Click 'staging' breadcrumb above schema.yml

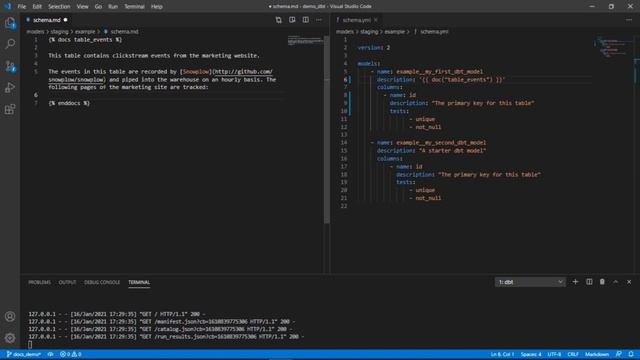(369, 32)
